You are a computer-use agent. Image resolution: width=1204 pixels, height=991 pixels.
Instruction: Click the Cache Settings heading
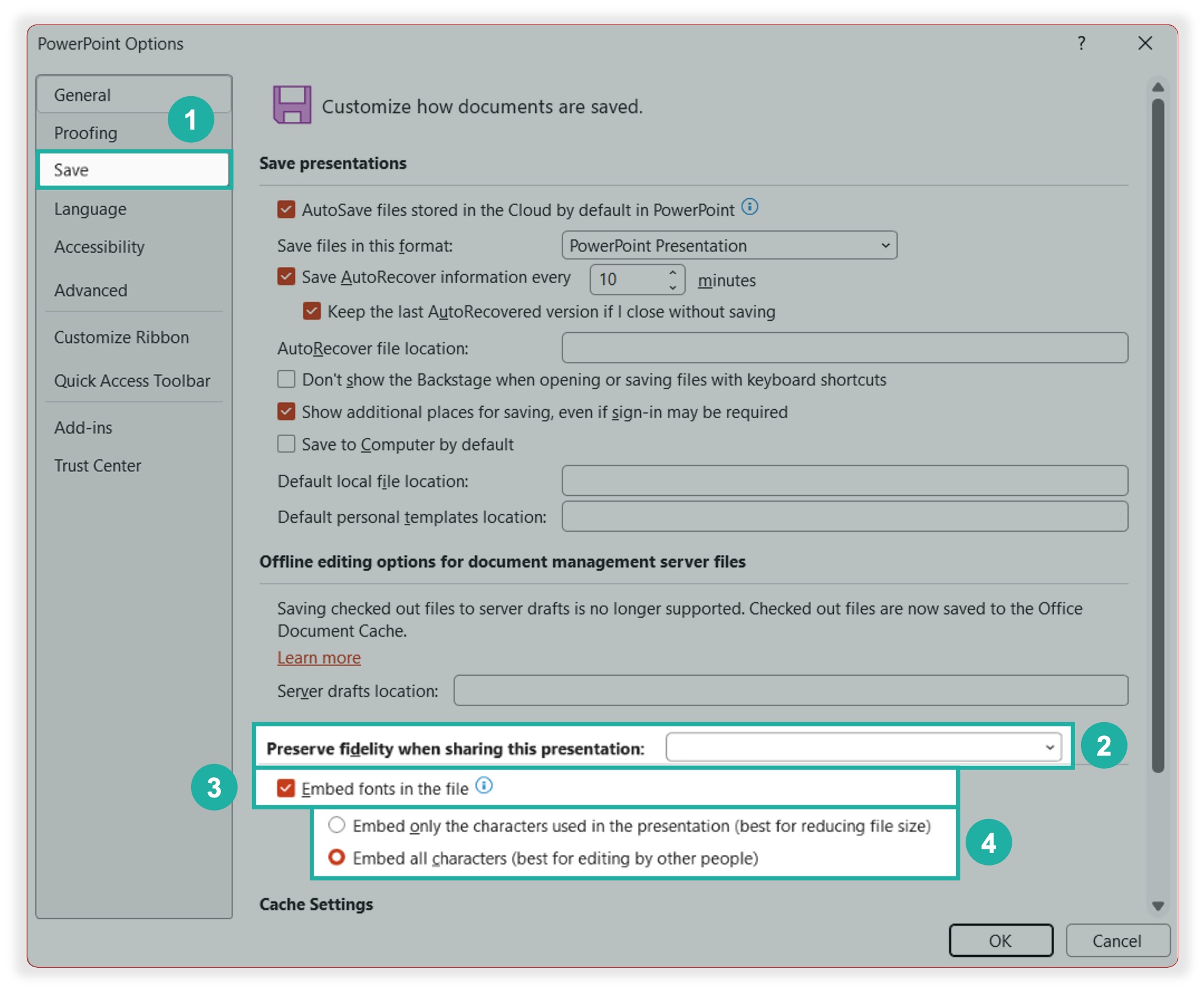click(x=316, y=904)
